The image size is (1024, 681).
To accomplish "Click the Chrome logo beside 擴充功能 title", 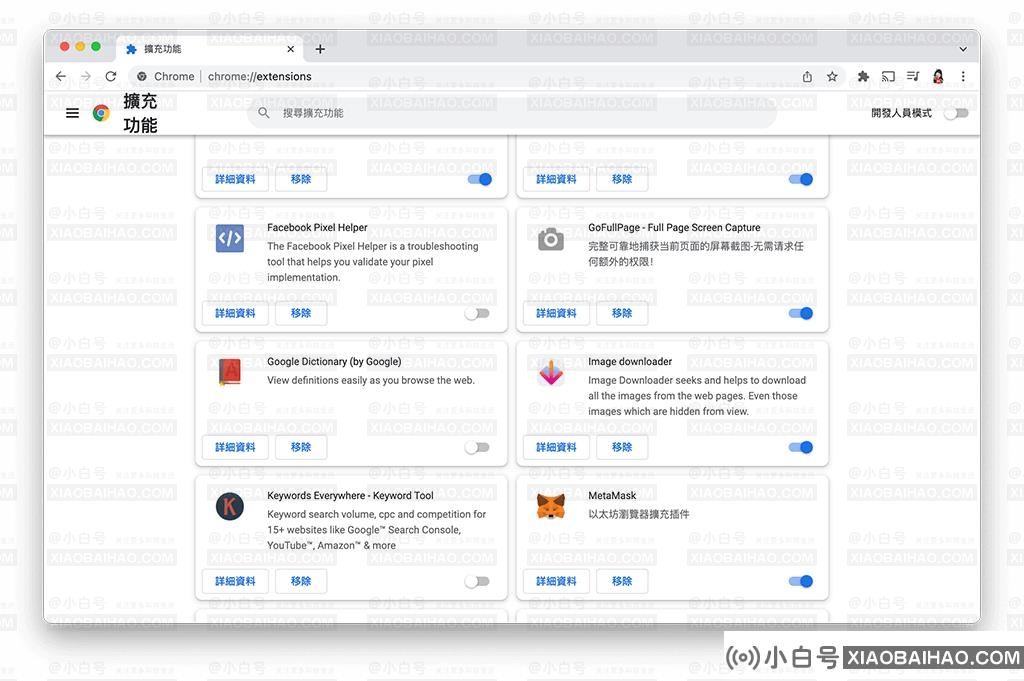I will tap(101, 113).
